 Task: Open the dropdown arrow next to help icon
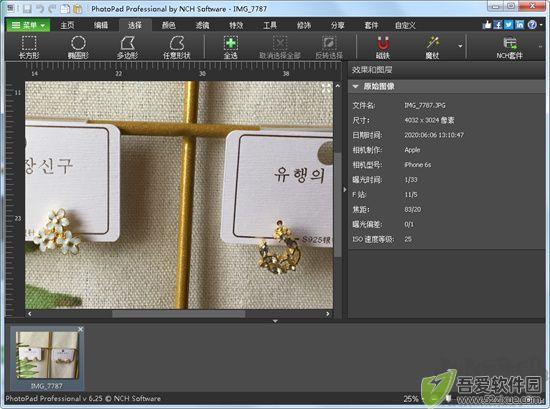click(541, 25)
